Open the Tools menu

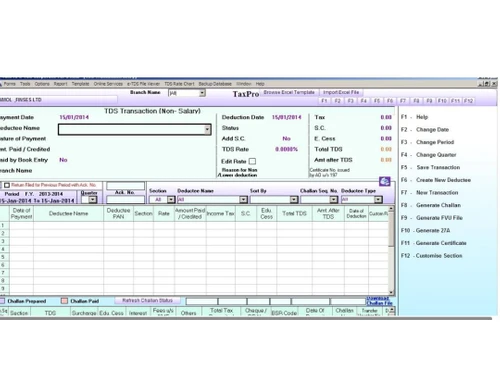click(25, 84)
